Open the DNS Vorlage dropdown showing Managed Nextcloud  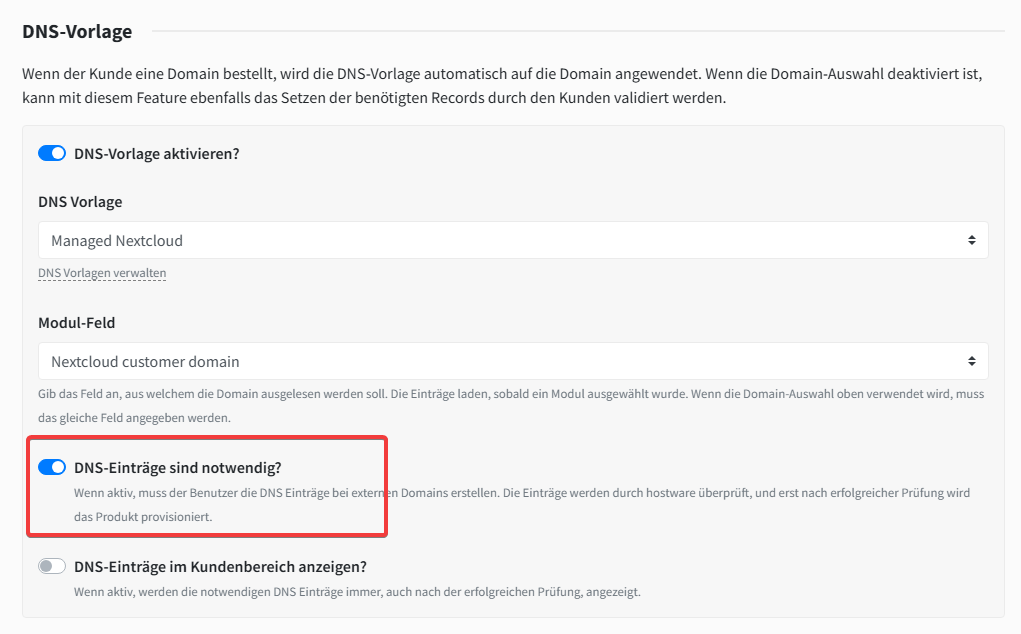pyautogui.click(x=500, y=240)
